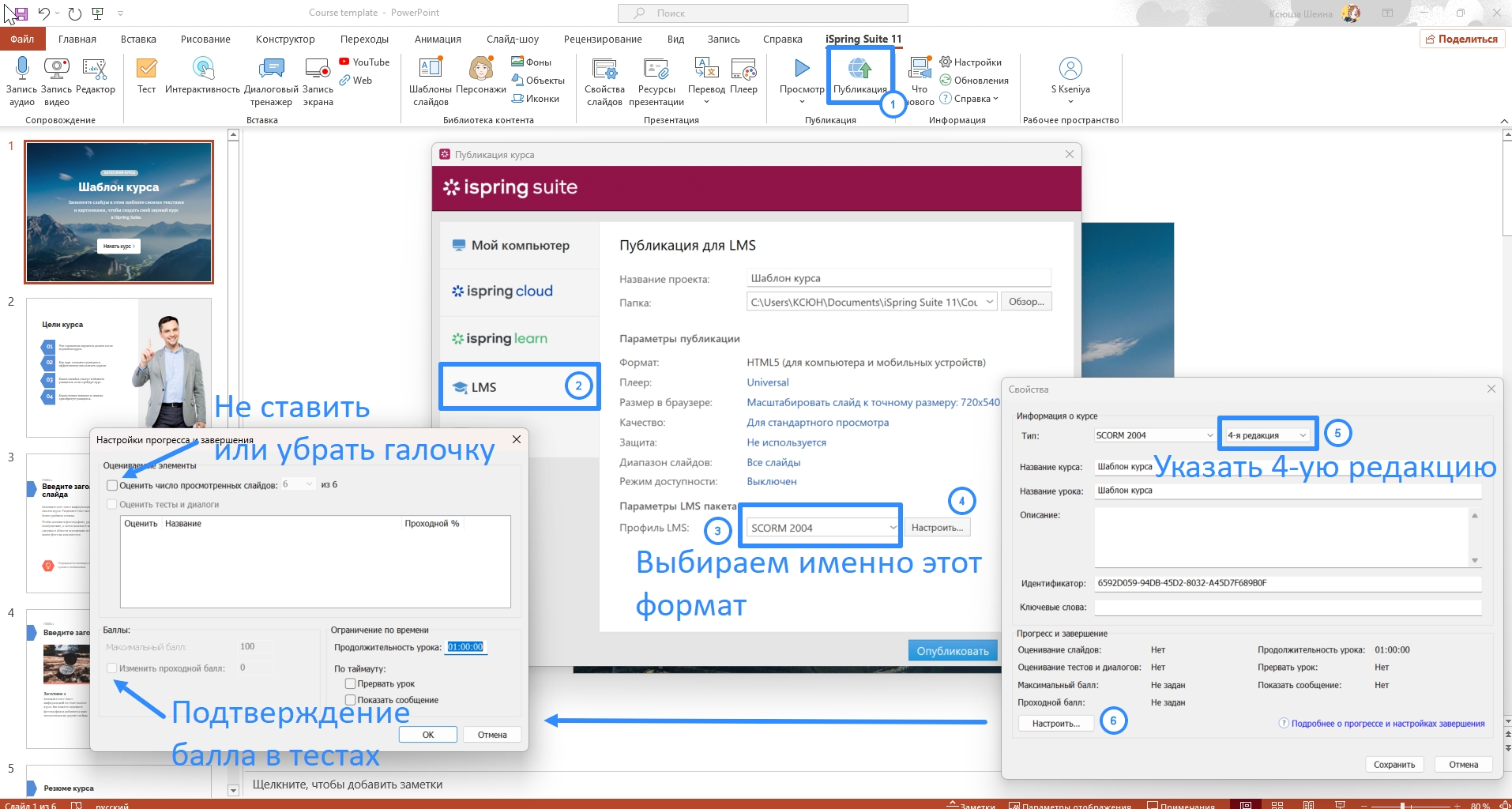Screen dimensions: 1512x809
Task: Click Настроить... in the Свойства dialog
Action: click(1055, 724)
